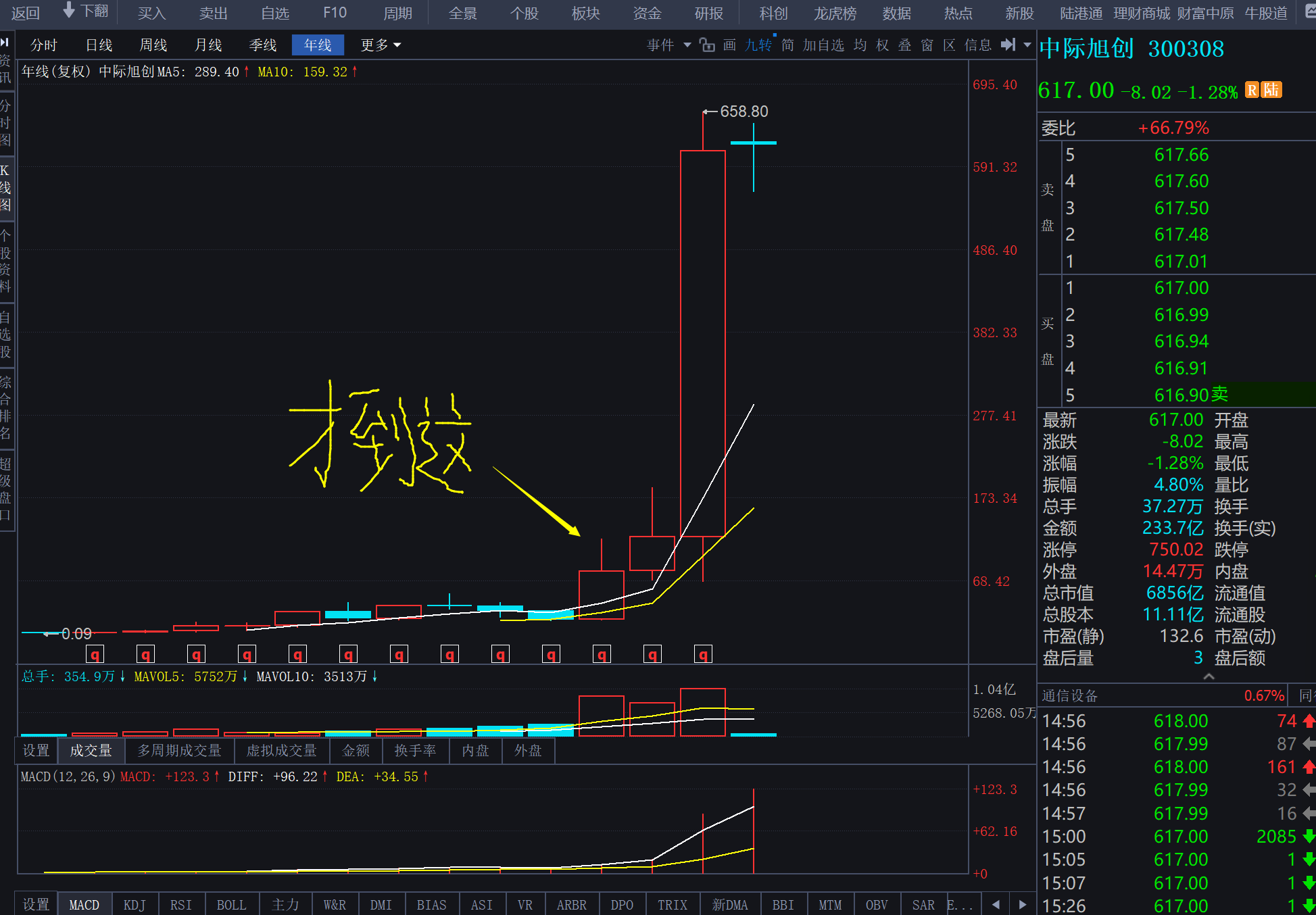The width and height of the screenshot is (1316, 915).
Task: Open the 换手率 volume sub-tab
Action: [415, 750]
